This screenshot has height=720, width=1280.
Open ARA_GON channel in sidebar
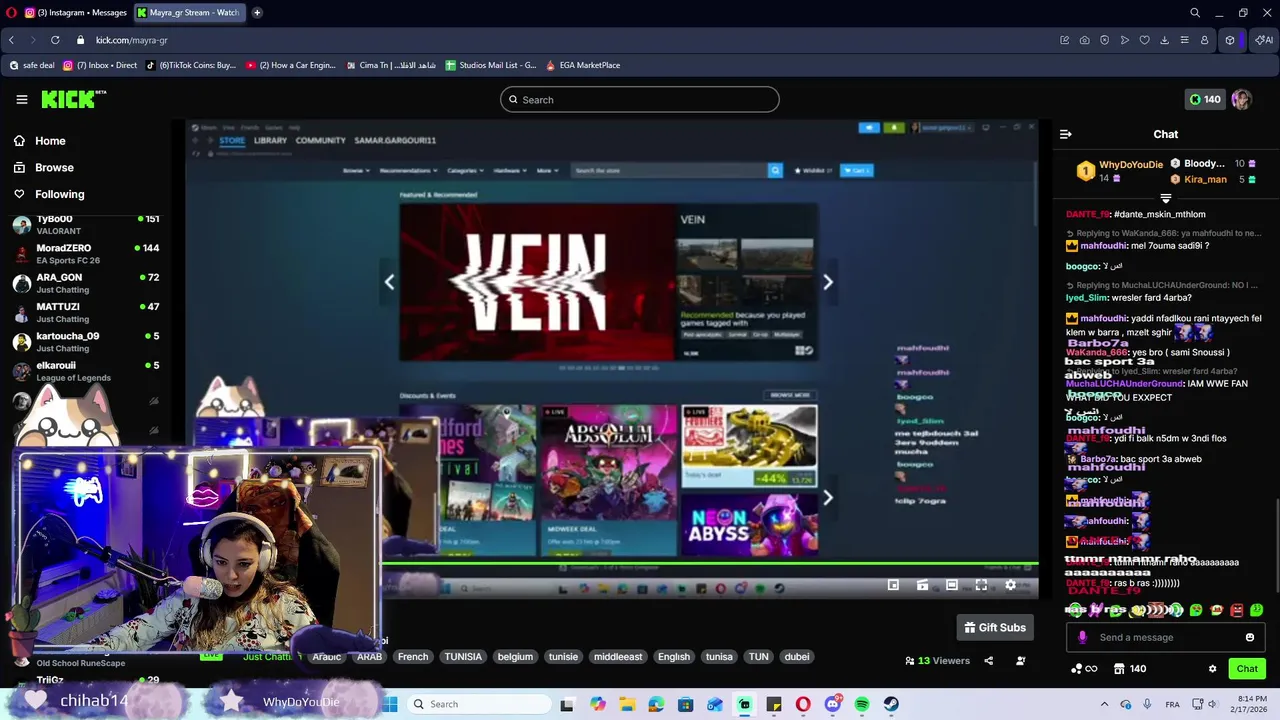tap(86, 283)
